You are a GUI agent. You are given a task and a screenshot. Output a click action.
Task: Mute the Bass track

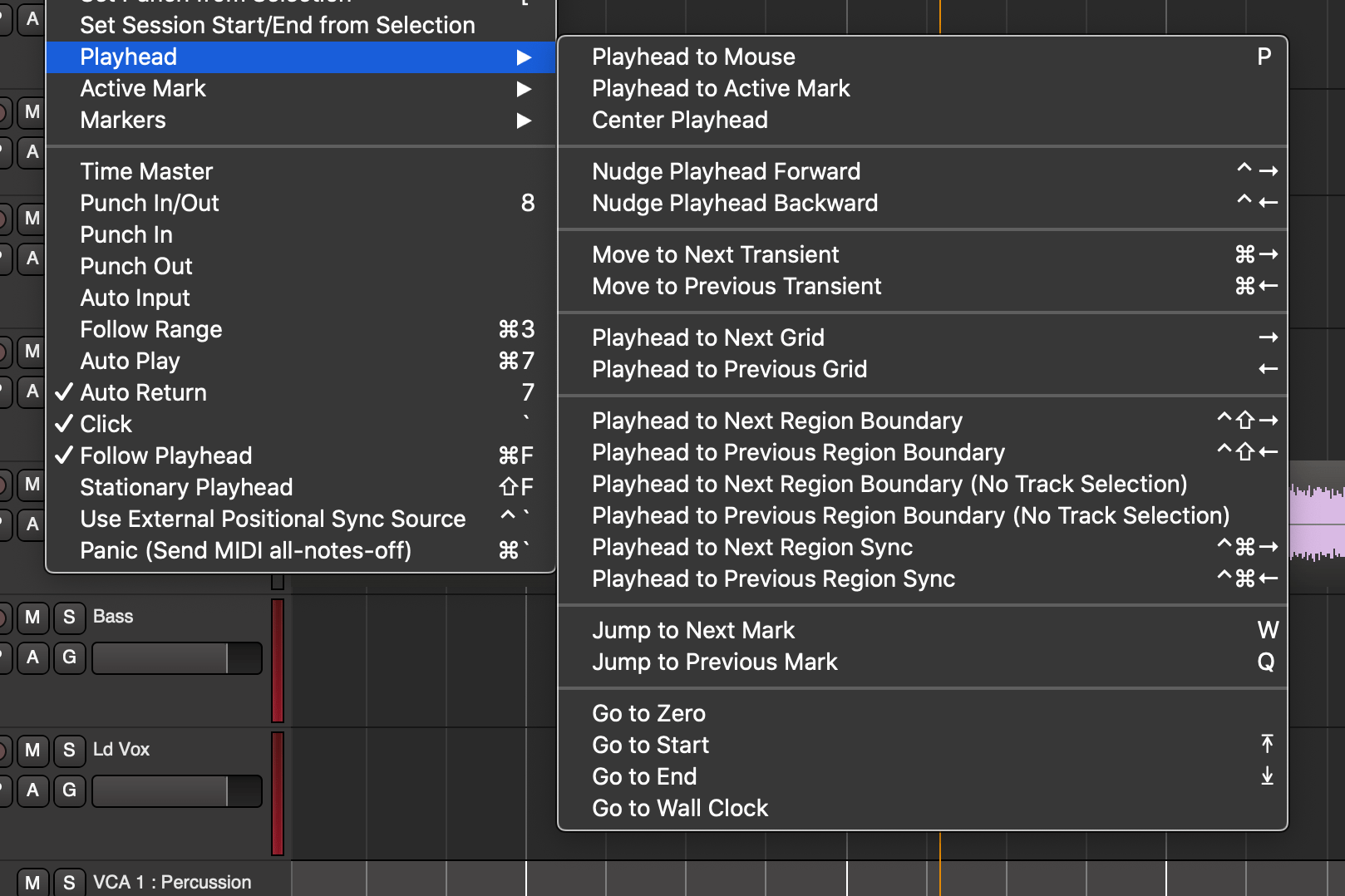[x=32, y=617]
